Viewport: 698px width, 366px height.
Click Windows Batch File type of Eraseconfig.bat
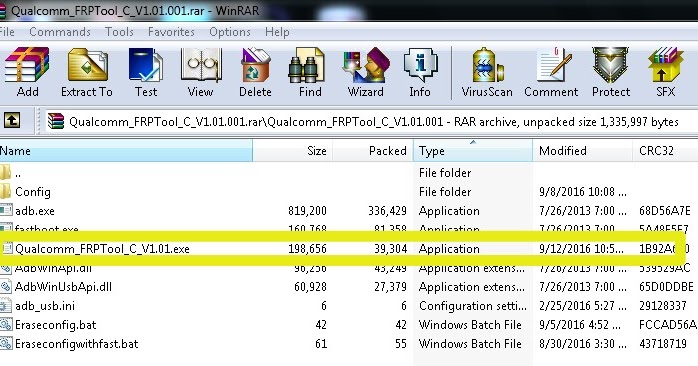tap(470, 325)
